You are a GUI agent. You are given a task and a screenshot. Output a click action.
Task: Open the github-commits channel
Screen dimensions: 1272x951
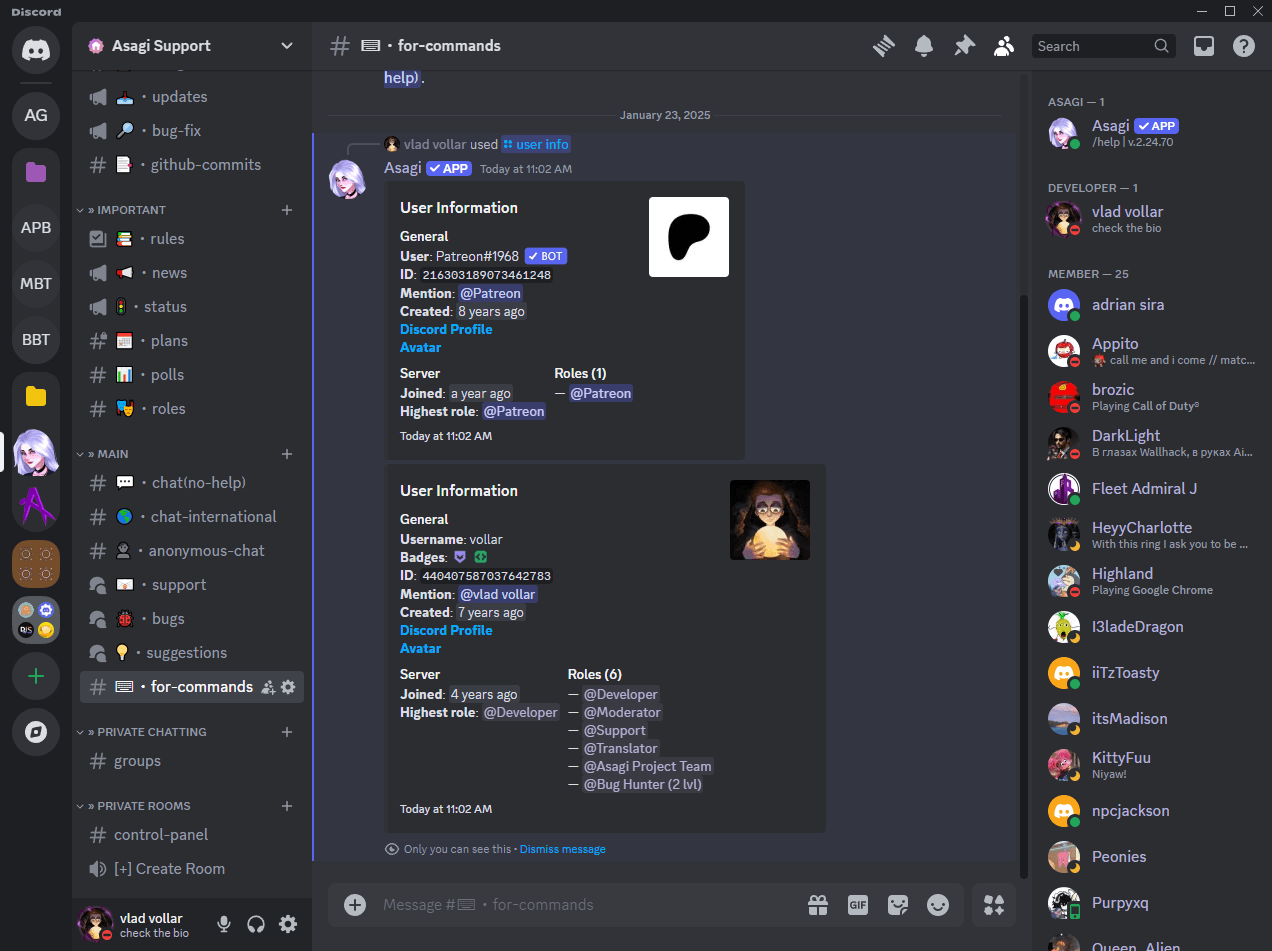point(192,165)
